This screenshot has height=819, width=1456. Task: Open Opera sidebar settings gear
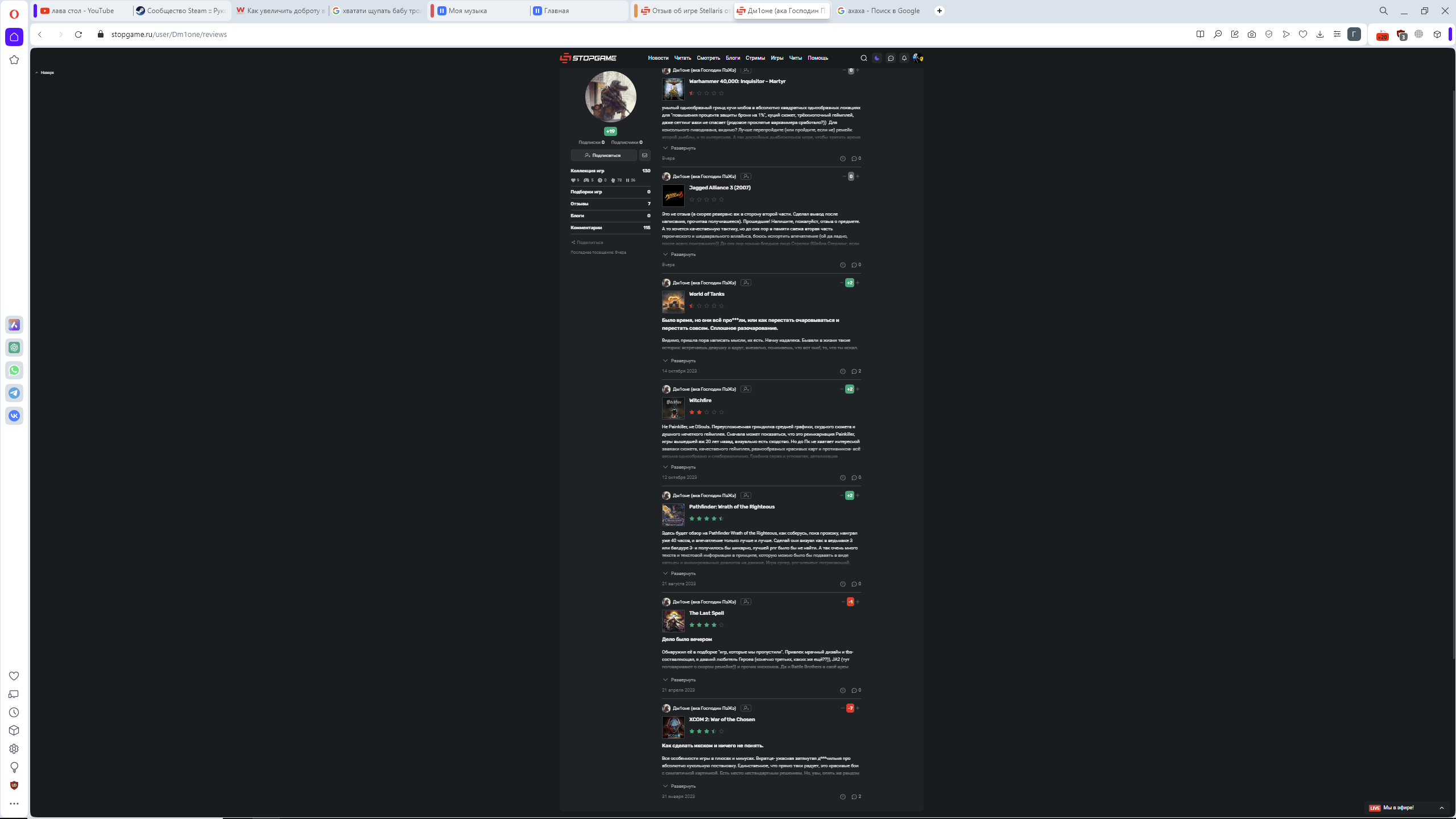click(14, 749)
